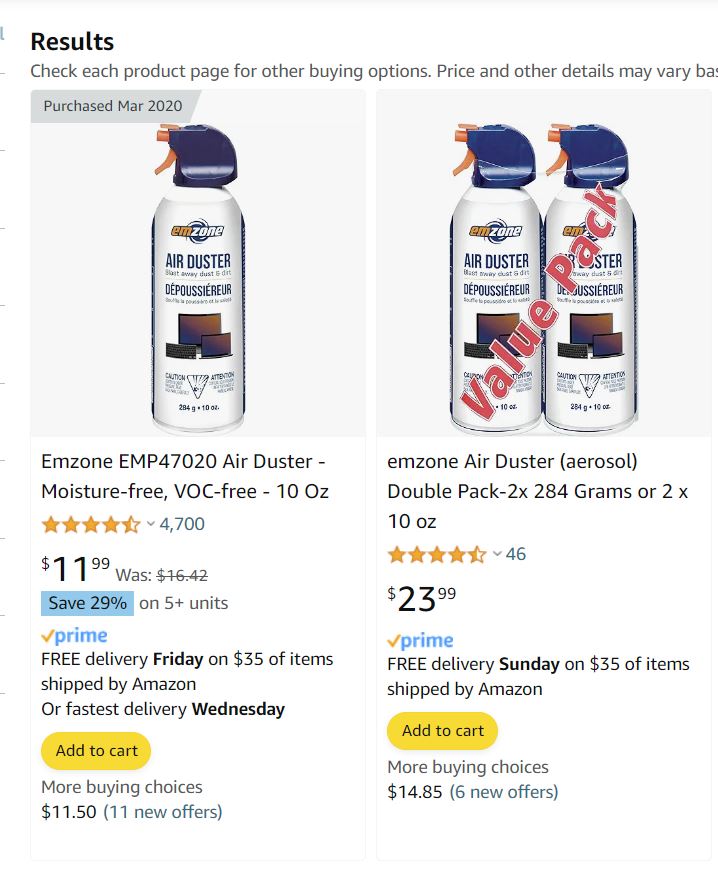Add the $23.99 Double Pack to cart
Screen dimensions: 718x876
click(442, 731)
